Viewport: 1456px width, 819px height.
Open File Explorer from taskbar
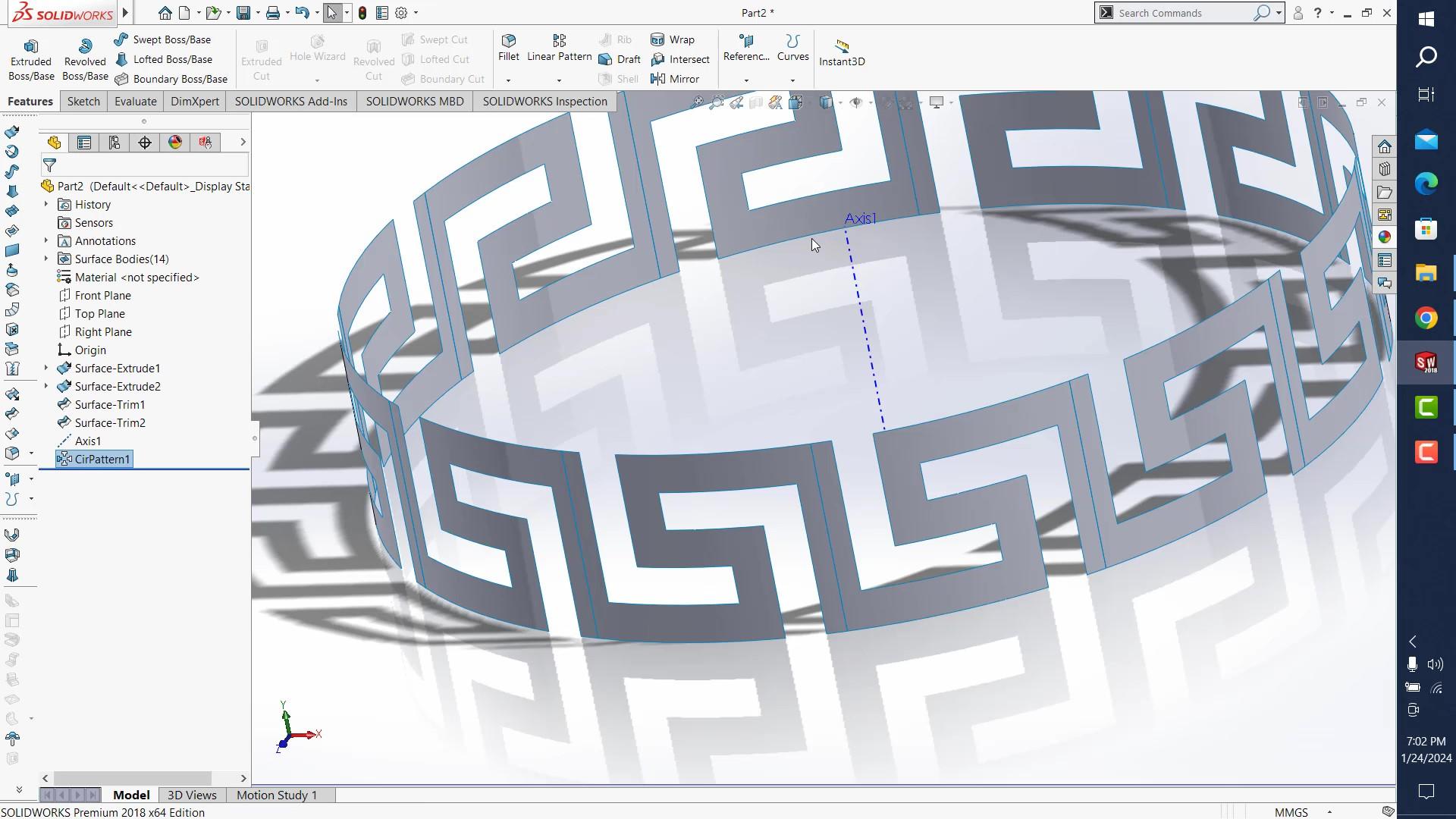(x=1426, y=273)
